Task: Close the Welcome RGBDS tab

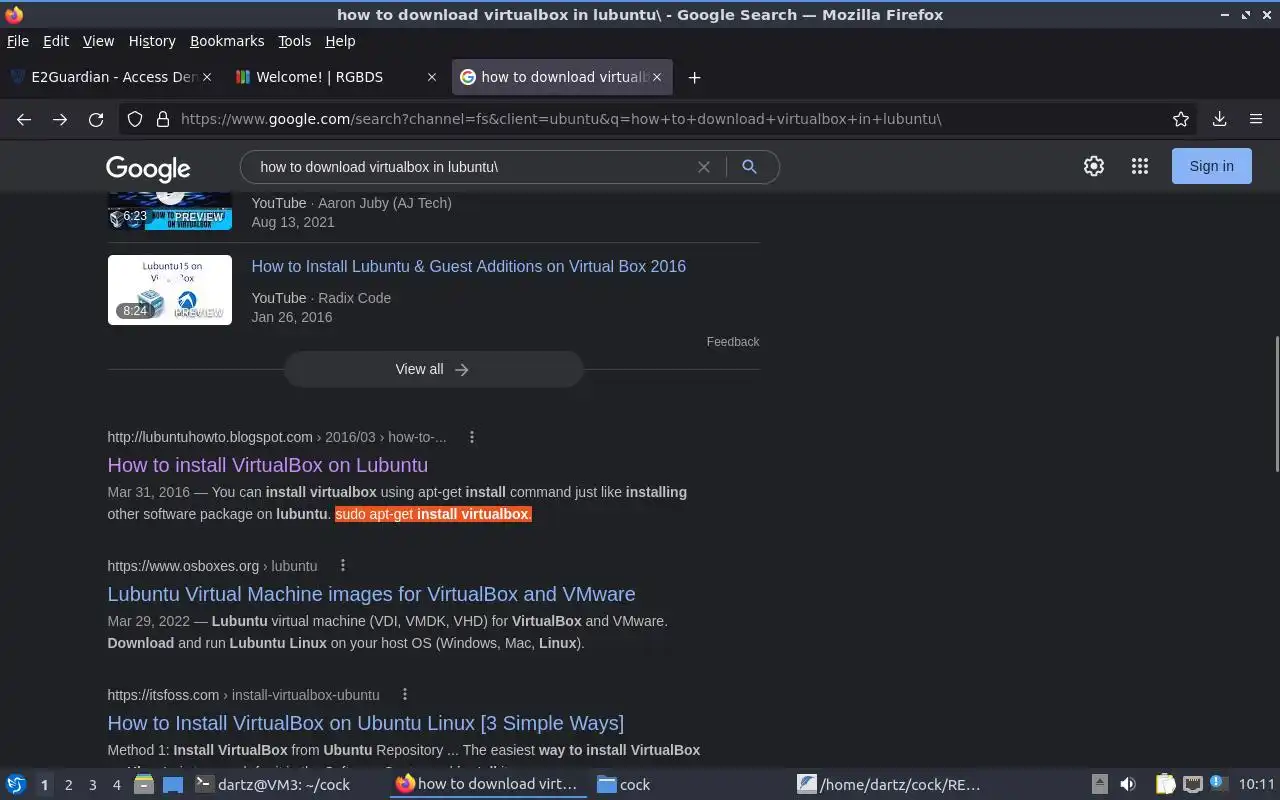Action: coord(432,77)
